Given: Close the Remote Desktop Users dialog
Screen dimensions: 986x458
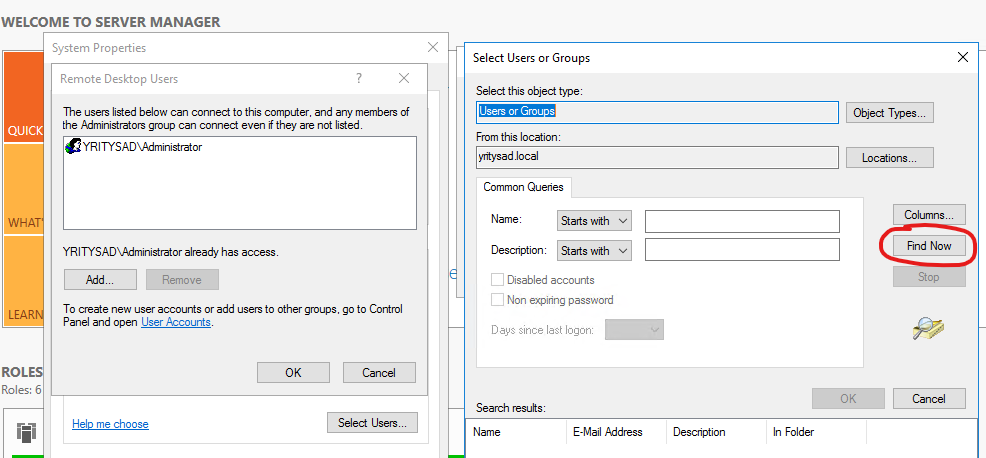Looking at the screenshot, I should 404,78.
